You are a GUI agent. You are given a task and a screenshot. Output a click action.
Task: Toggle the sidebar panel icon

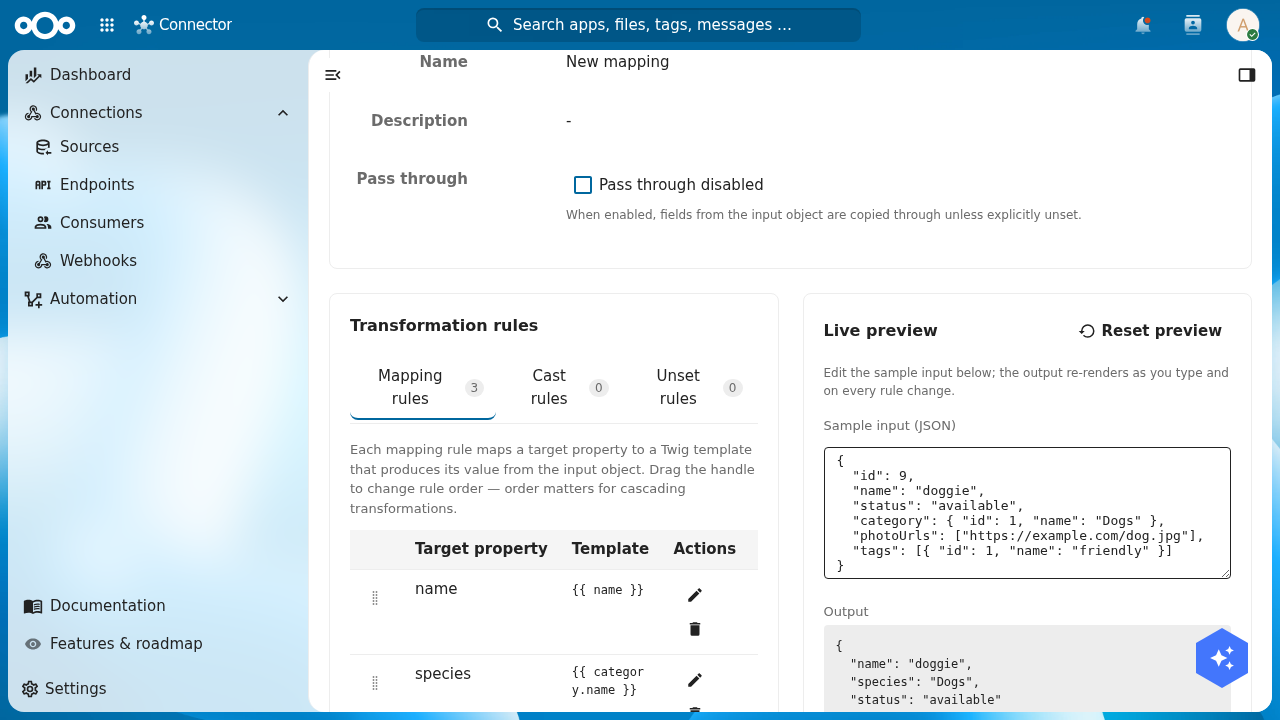point(1247,75)
